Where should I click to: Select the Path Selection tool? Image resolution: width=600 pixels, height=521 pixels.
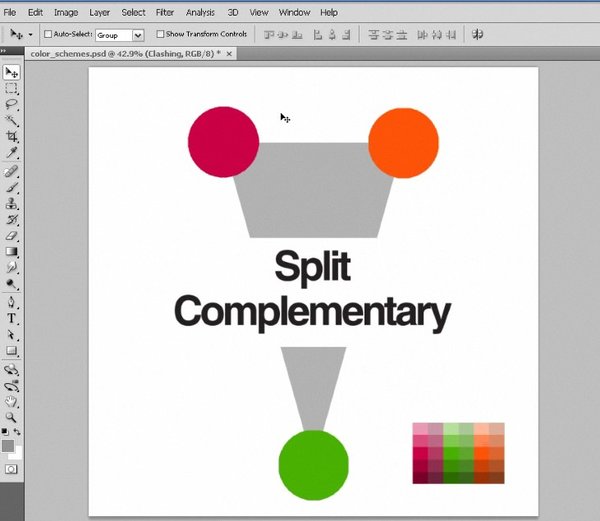pos(11,335)
